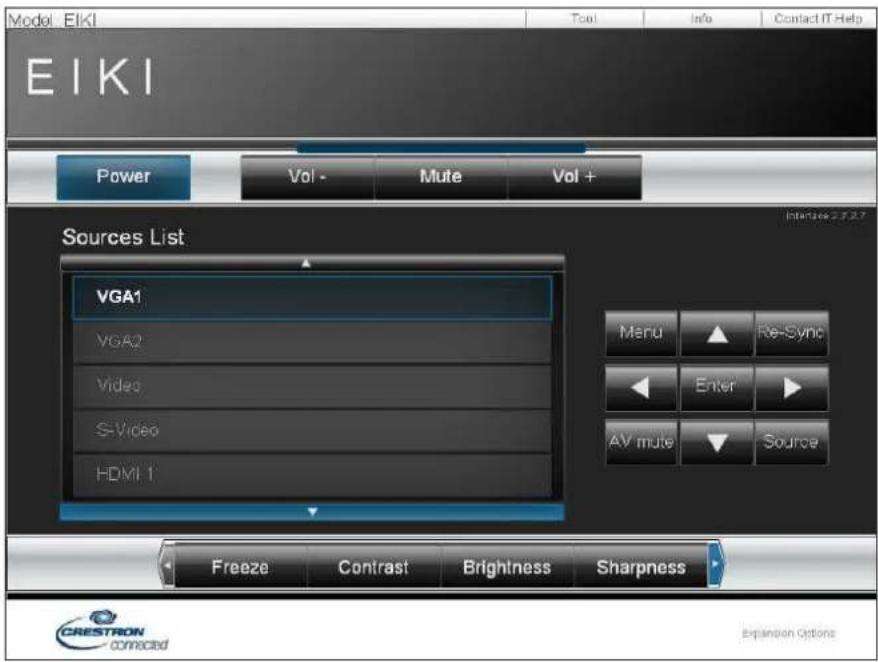Click the down arrow navigation button
The image size is (878, 662).
(x=717, y=442)
